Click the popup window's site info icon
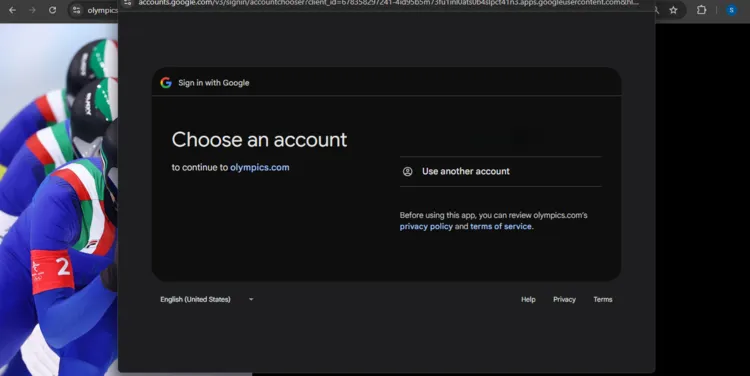Screen dimensions: 750x376 pyautogui.click(x=127, y=3)
